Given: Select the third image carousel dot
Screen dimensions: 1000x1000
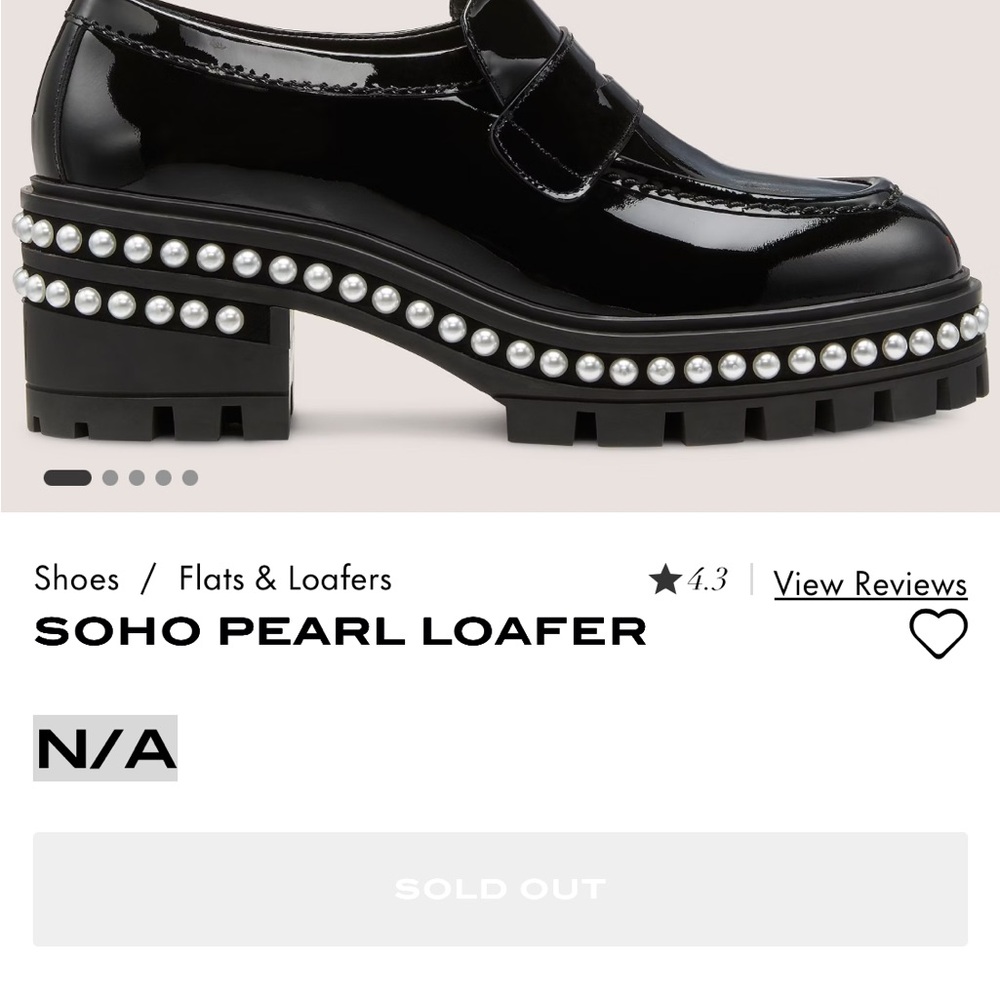Looking at the screenshot, I should click(x=138, y=479).
